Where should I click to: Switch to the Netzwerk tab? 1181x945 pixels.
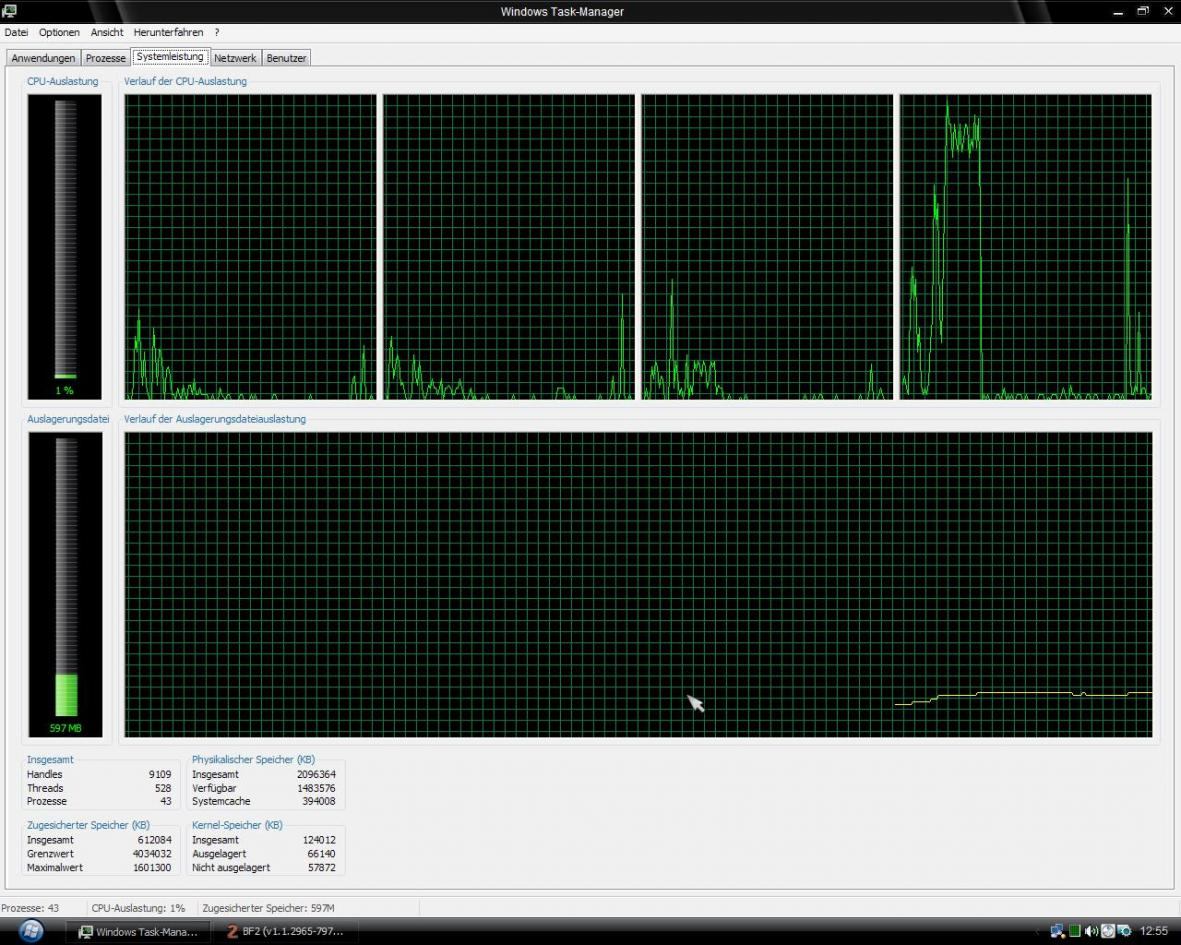(x=235, y=58)
